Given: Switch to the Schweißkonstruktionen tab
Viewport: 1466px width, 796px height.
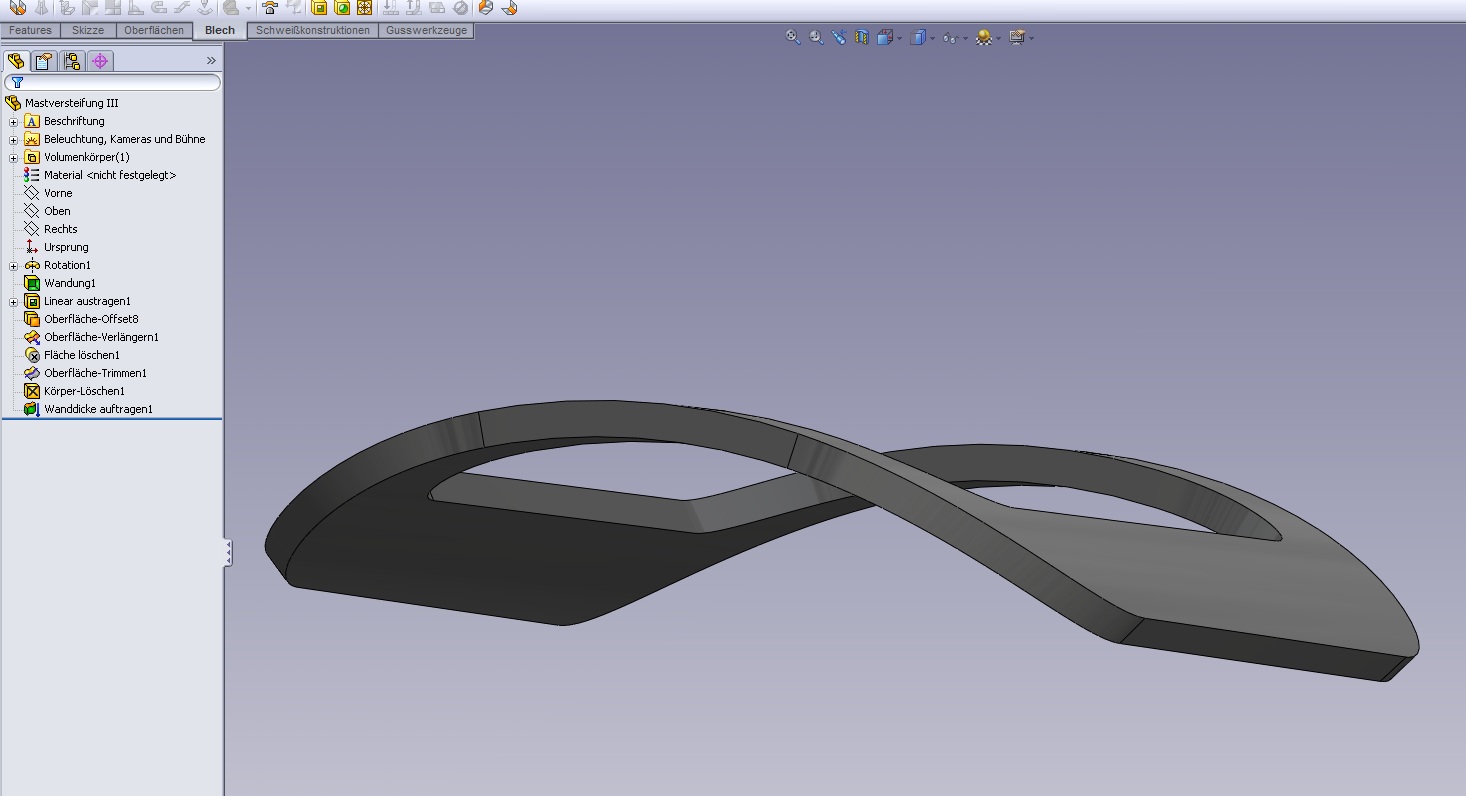Looking at the screenshot, I should coord(313,30).
